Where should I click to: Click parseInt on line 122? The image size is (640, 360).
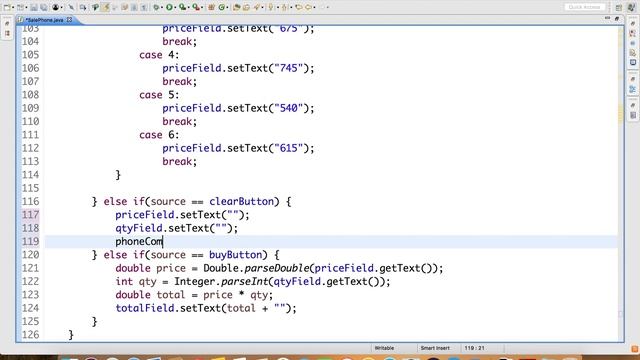[x=244, y=282]
